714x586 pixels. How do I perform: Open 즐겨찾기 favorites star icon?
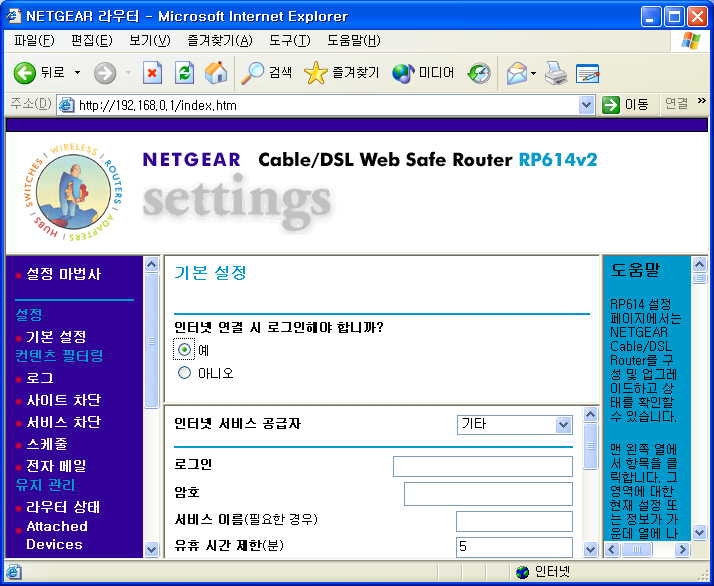(315, 73)
